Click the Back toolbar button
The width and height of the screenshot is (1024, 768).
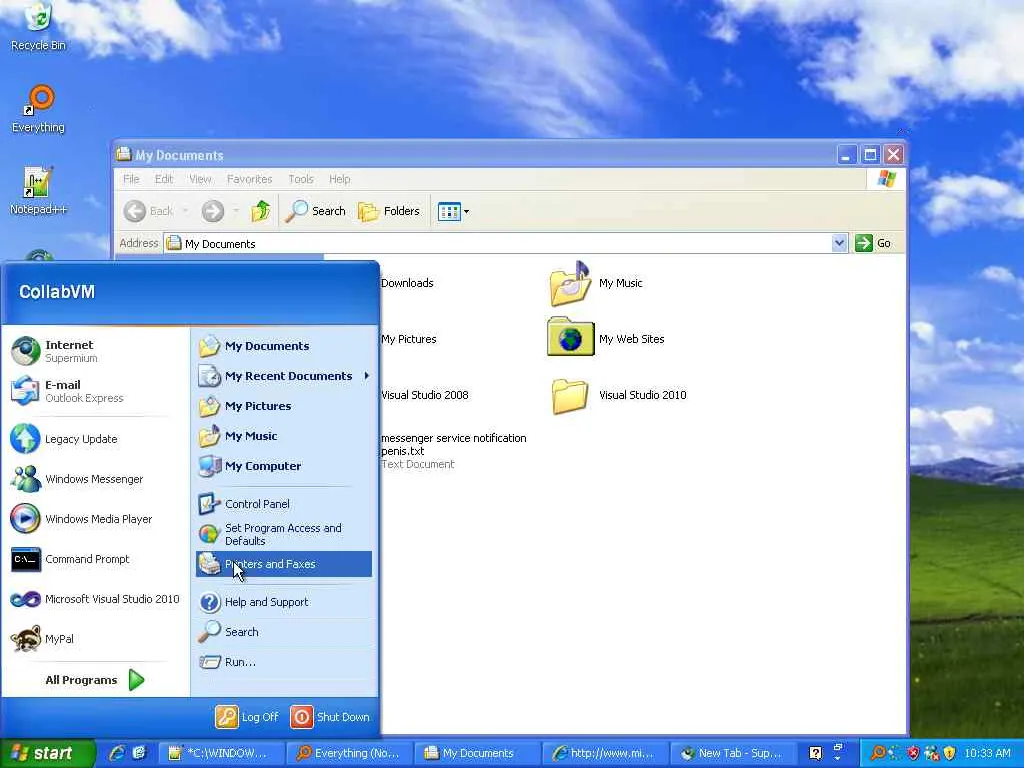tap(148, 211)
